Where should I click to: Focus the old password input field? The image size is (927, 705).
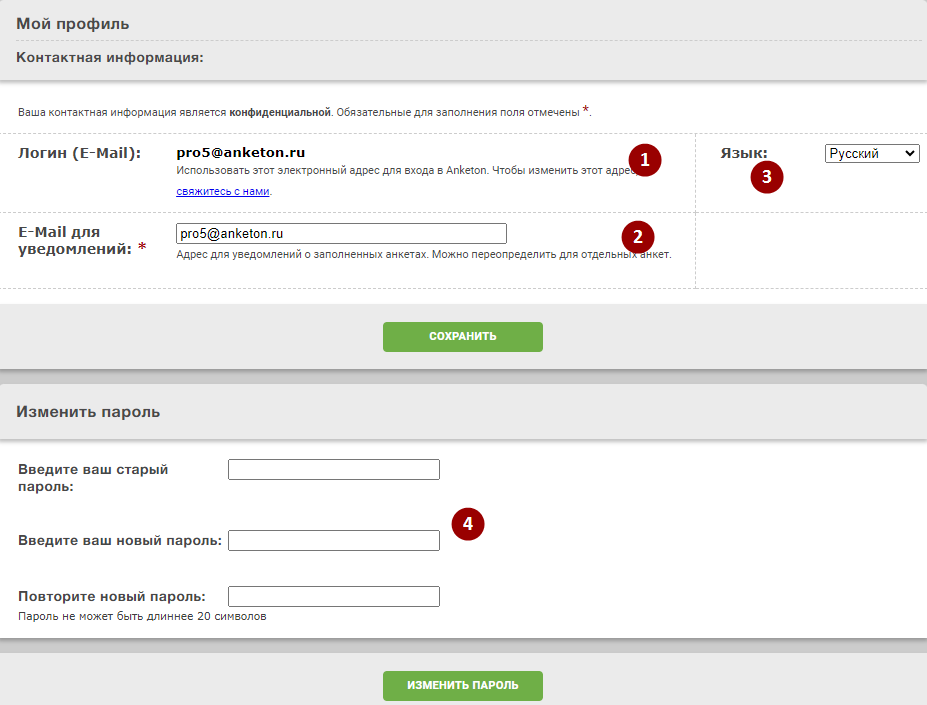click(334, 470)
